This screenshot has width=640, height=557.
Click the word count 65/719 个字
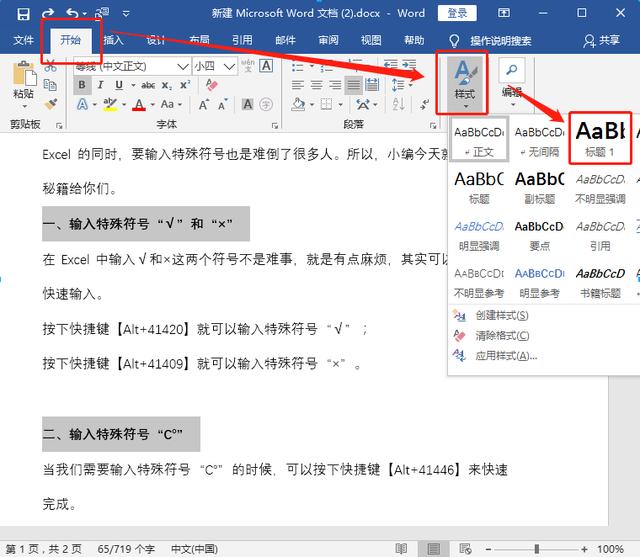[x=126, y=549]
